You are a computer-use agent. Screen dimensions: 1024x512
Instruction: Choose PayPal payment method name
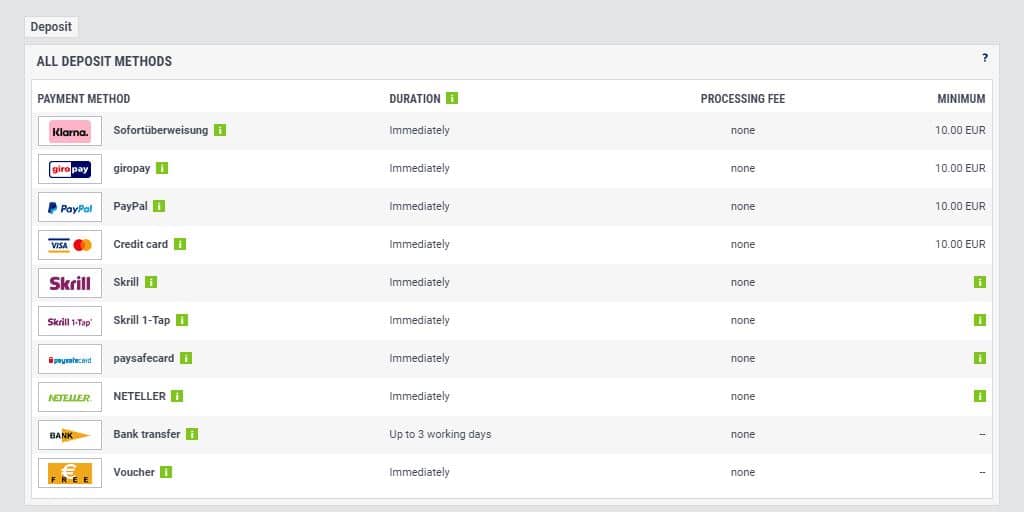click(131, 206)
